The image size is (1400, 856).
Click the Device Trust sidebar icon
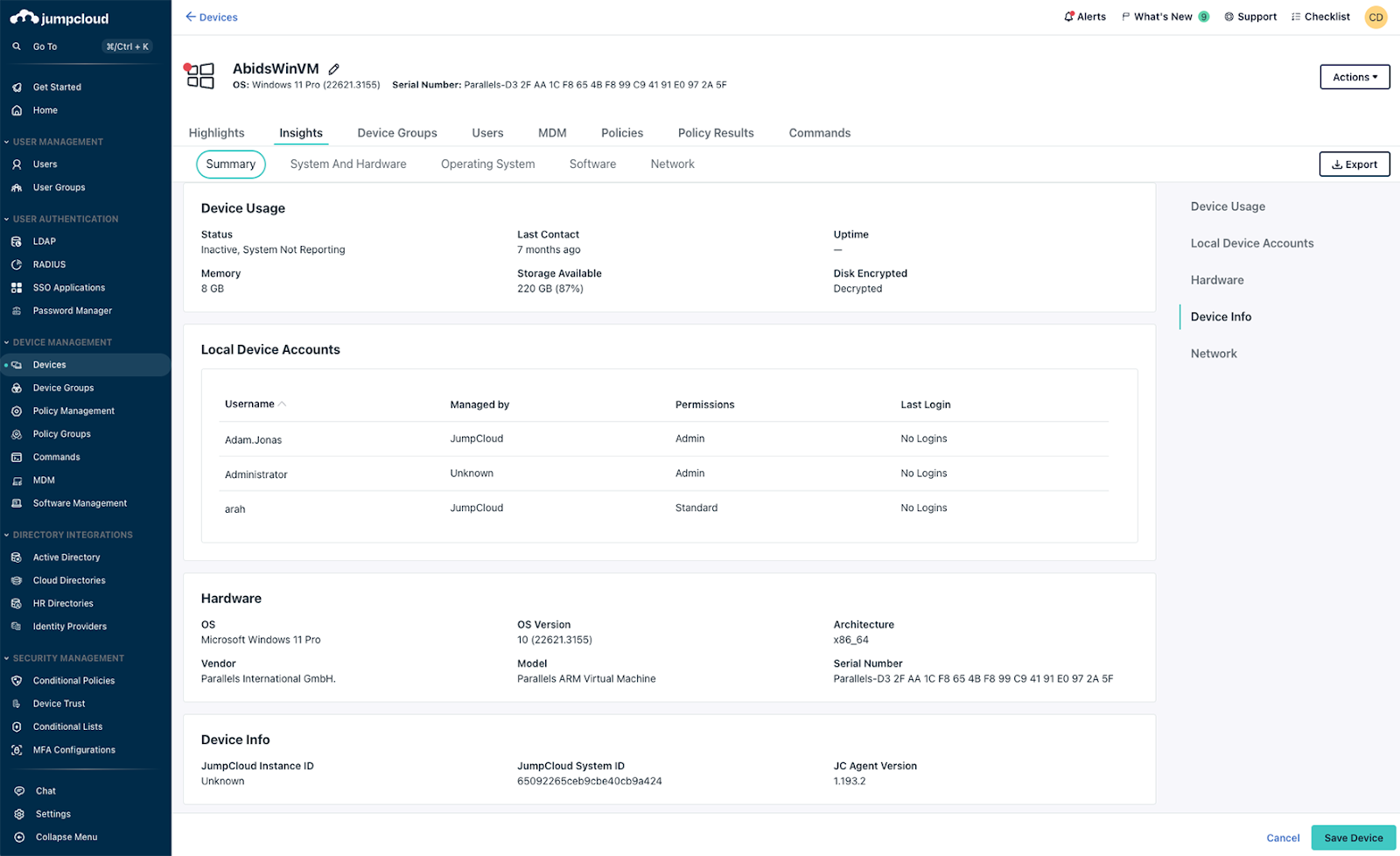(17, 704)
